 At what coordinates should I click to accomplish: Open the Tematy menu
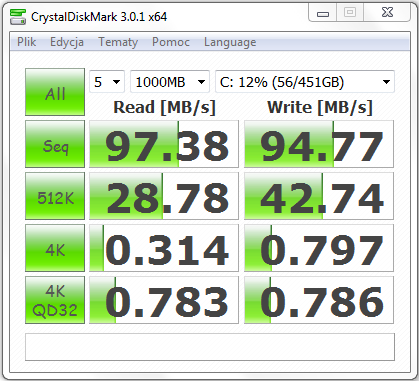coord(118,42)
